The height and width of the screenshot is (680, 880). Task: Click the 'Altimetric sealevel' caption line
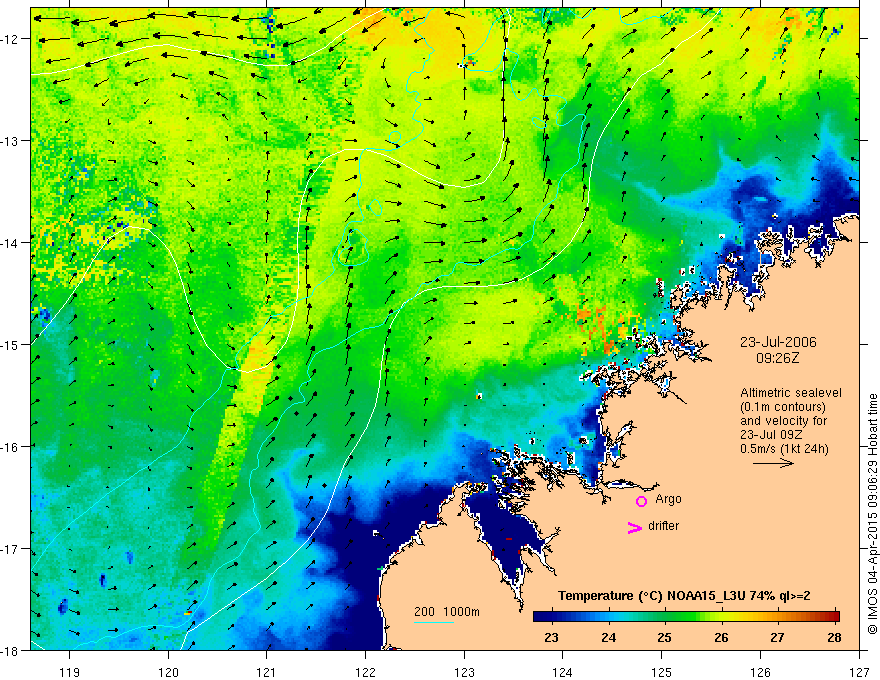pos(791,393)
